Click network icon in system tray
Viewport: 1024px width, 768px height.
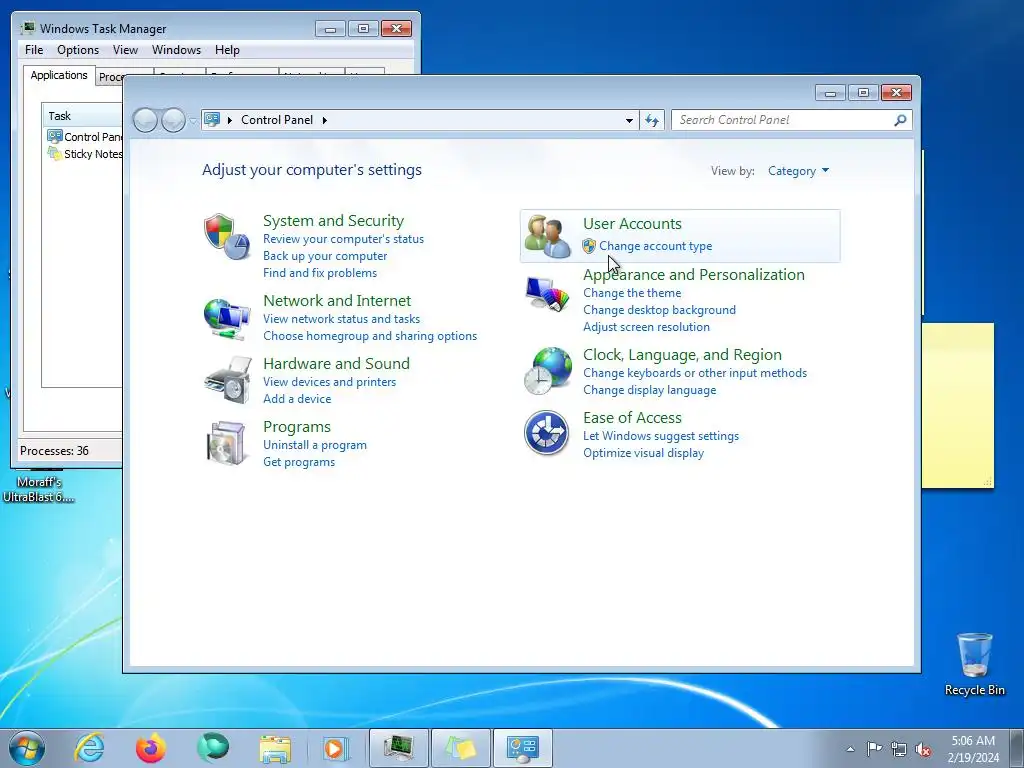pos(899,749)
